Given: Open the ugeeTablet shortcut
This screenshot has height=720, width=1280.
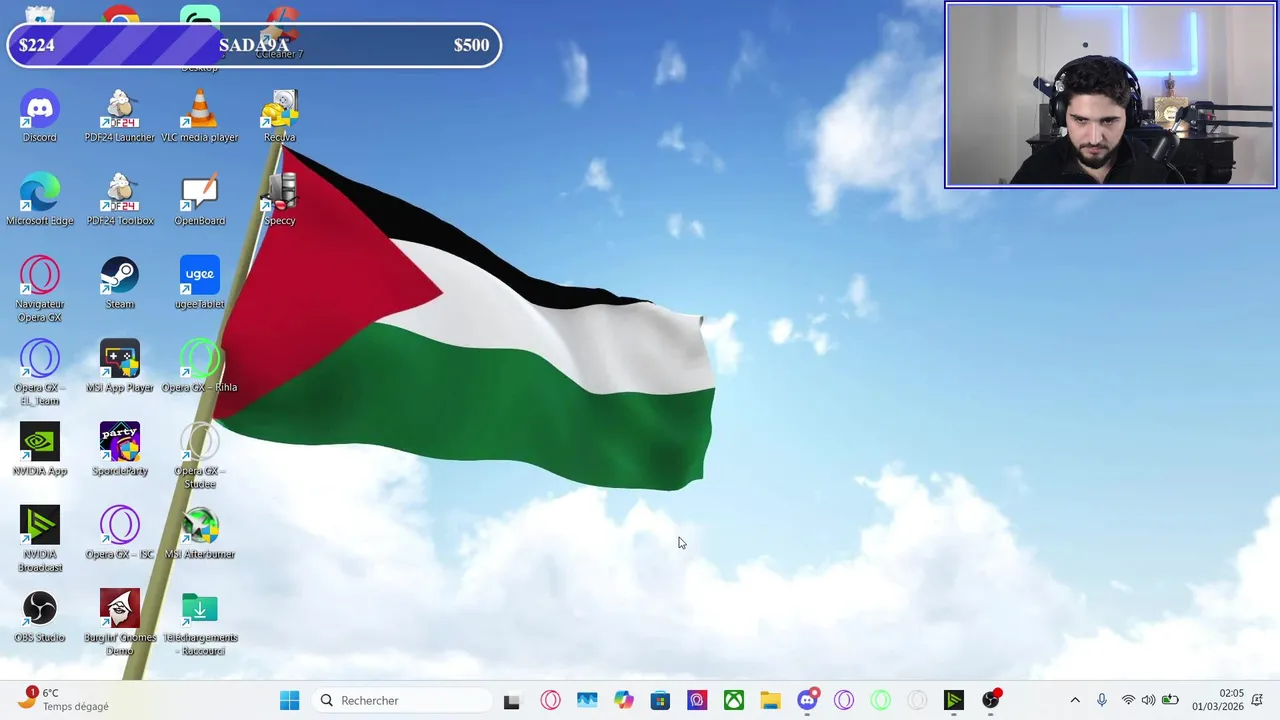Looking at the screenshot, I should coord(200,283).
